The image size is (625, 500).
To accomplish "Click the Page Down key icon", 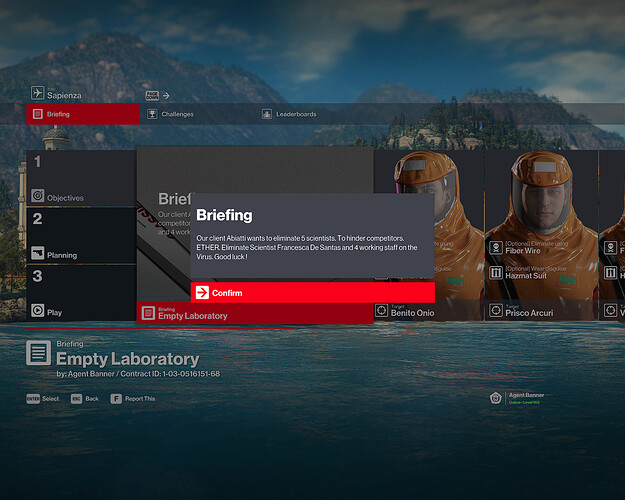I will coord(152,95).
